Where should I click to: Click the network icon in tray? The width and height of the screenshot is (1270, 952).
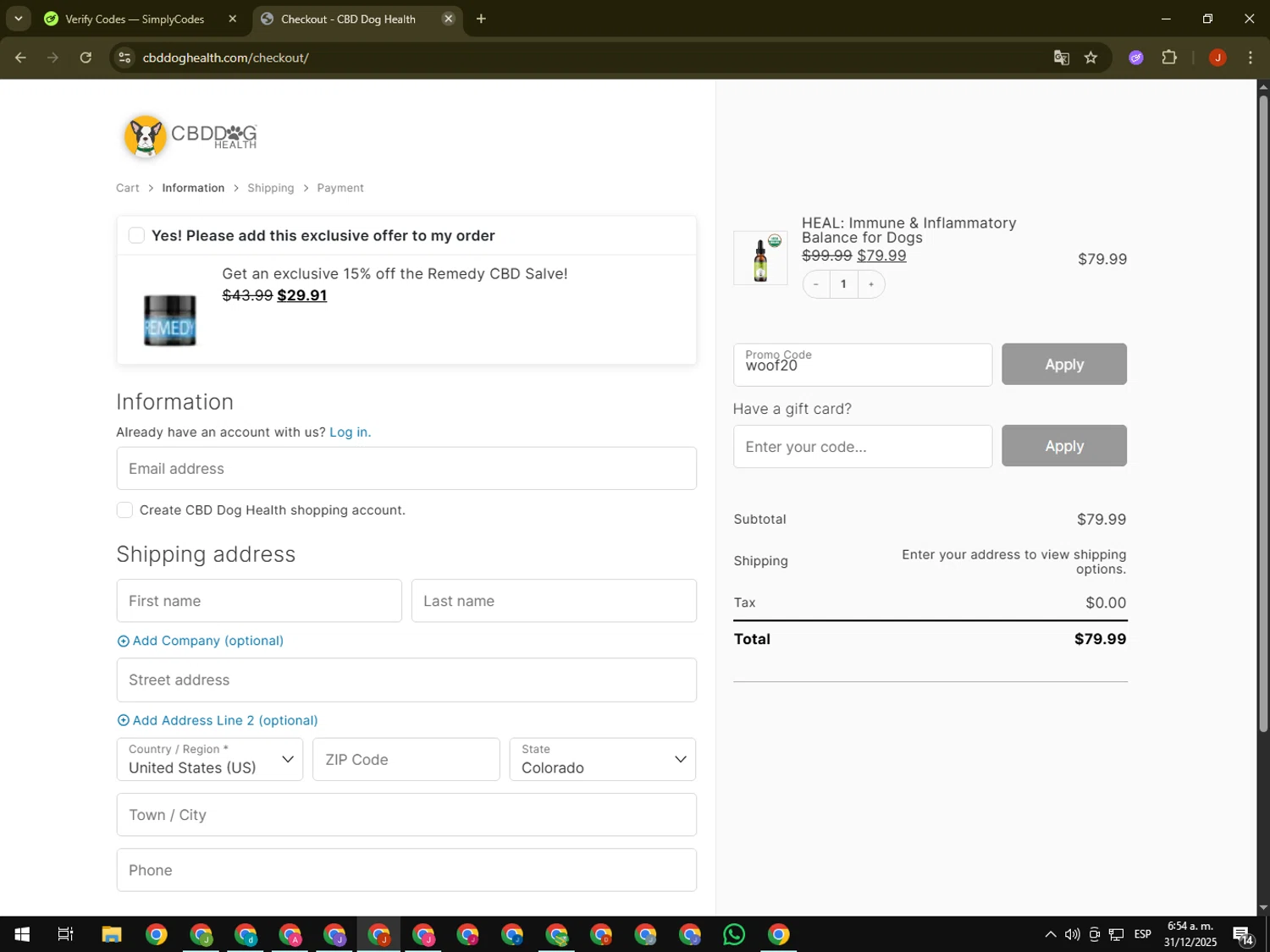coord(1116,934)
